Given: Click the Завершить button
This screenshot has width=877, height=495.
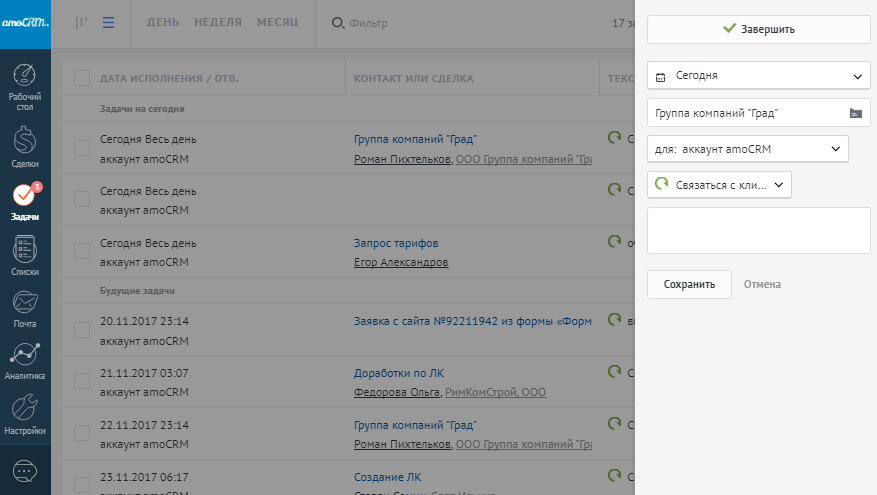Looking at the screenshot, I should coord(758,29).
